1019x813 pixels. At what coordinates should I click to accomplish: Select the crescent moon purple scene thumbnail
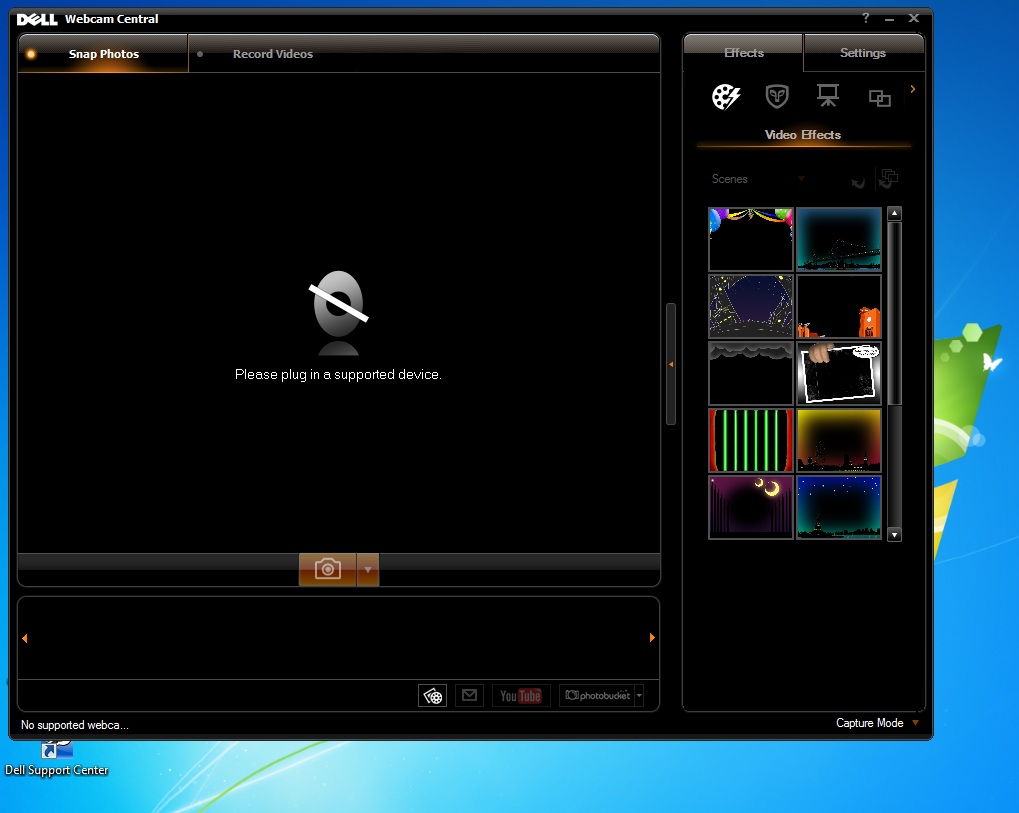(x=751, y=508)
